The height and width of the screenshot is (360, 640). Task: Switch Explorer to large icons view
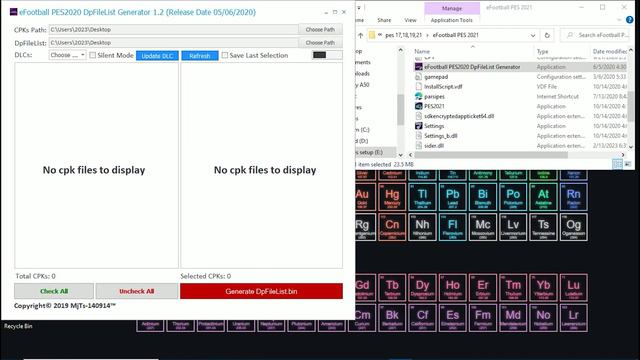(627, 164)
